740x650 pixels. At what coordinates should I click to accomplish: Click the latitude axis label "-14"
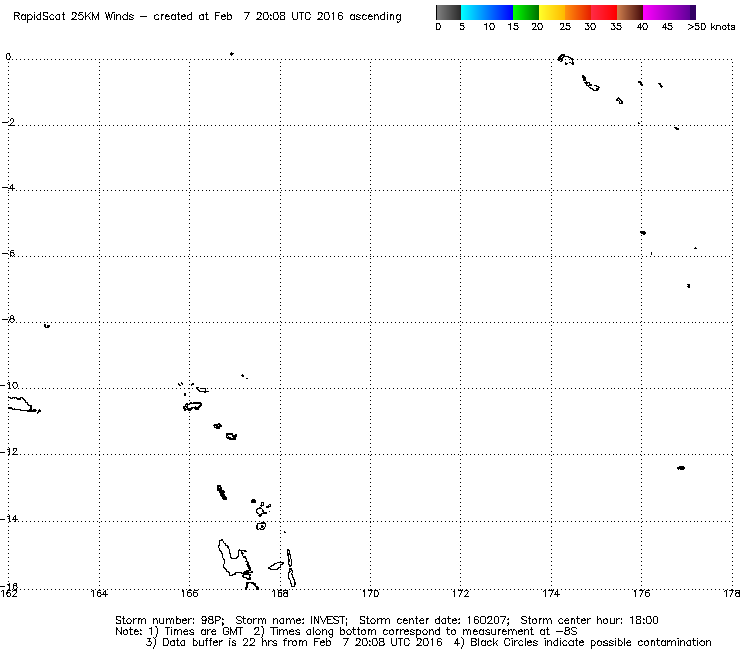point(9,518)
